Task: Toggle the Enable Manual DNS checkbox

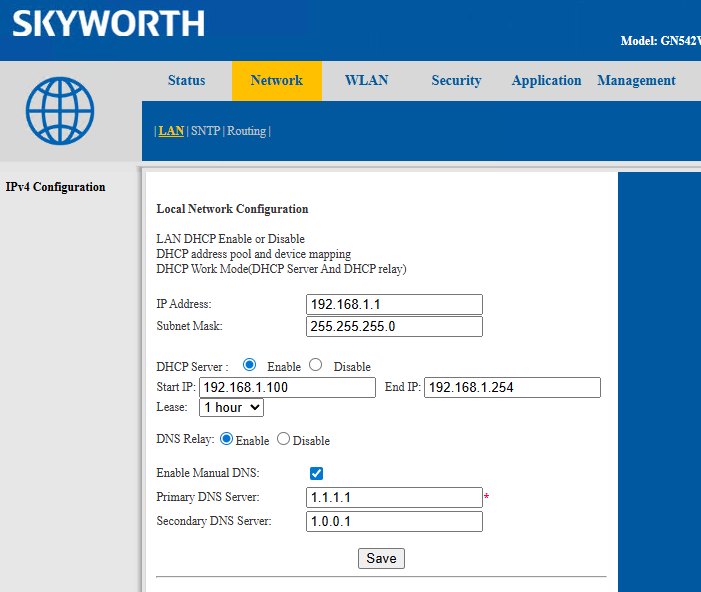Action: tap(316, 473)
